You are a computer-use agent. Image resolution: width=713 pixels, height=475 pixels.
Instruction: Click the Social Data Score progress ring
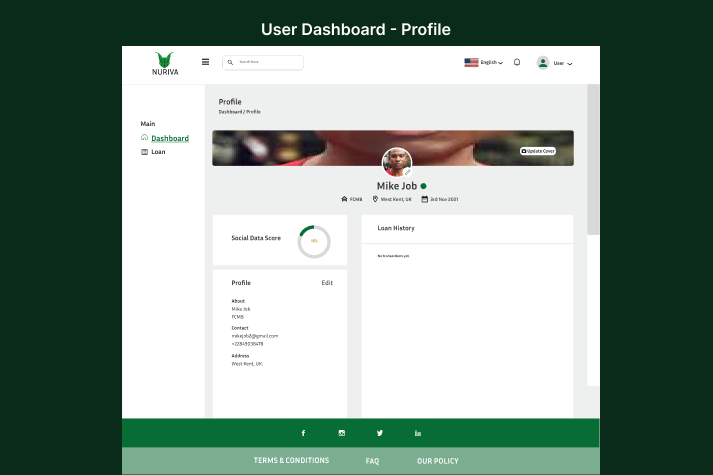pos(314,241)
